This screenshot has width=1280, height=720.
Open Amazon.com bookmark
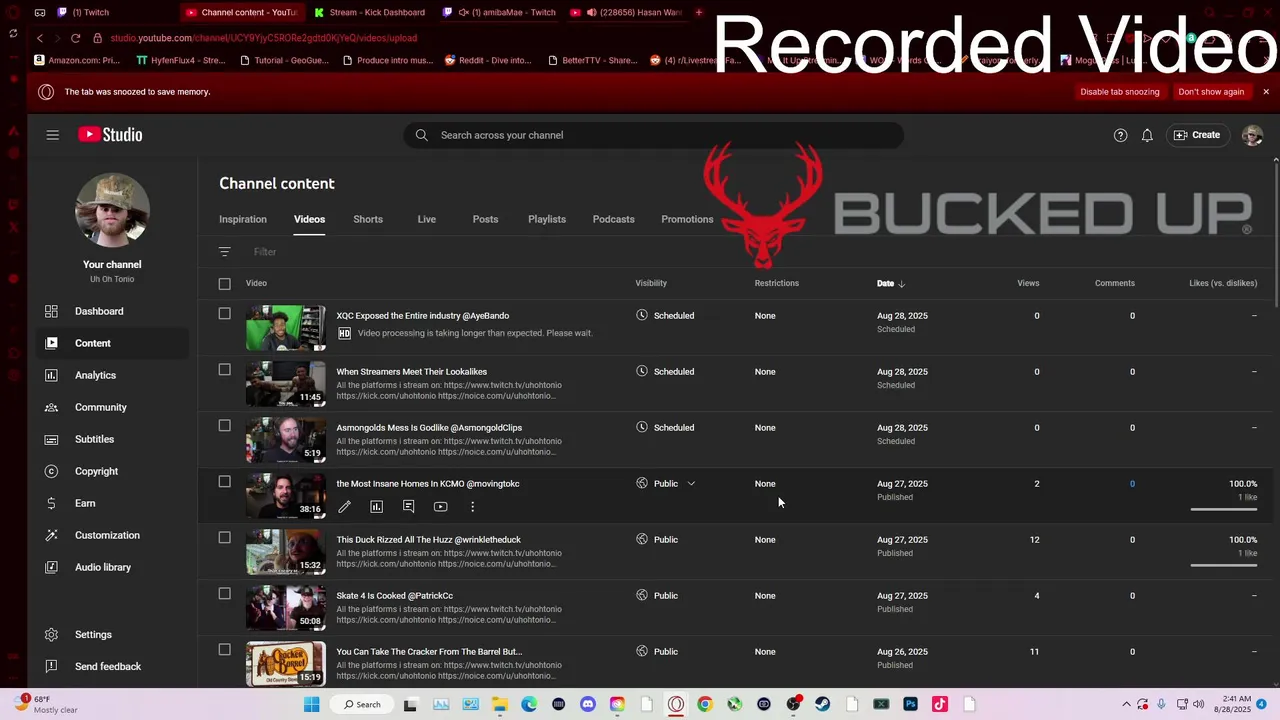pos(77,60)
